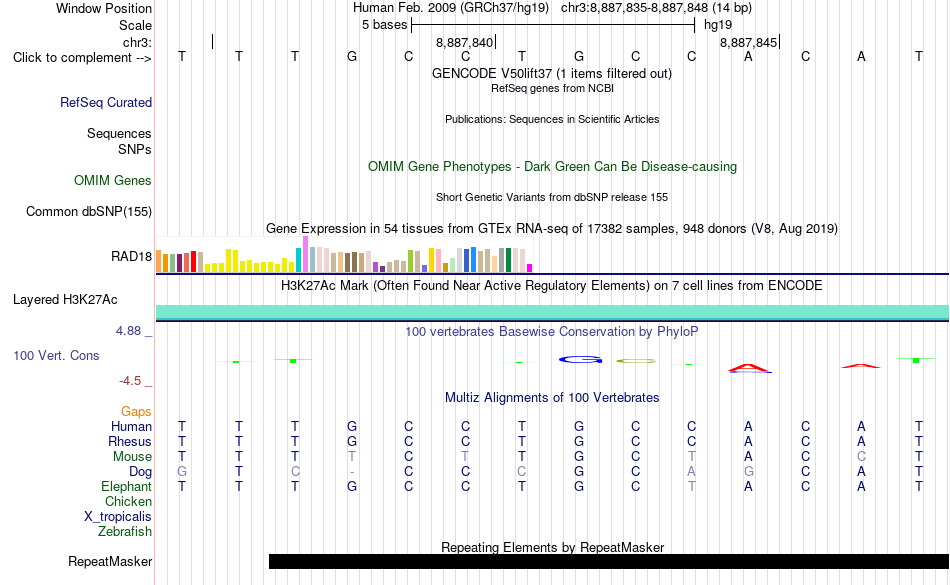Select 'Publications: Sequences in Scientific Articles' title
950x585 pixels.
pyautogui.click(x=552, y=119)
